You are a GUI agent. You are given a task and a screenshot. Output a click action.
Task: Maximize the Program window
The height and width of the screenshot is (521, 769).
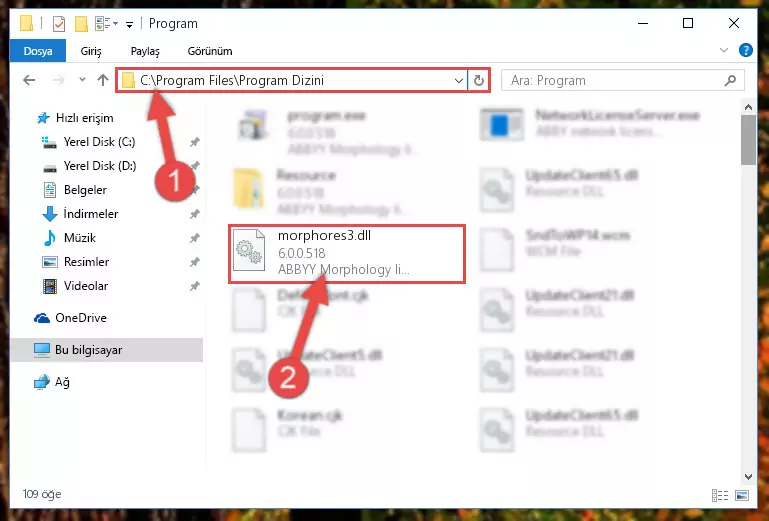pos(688,23)
